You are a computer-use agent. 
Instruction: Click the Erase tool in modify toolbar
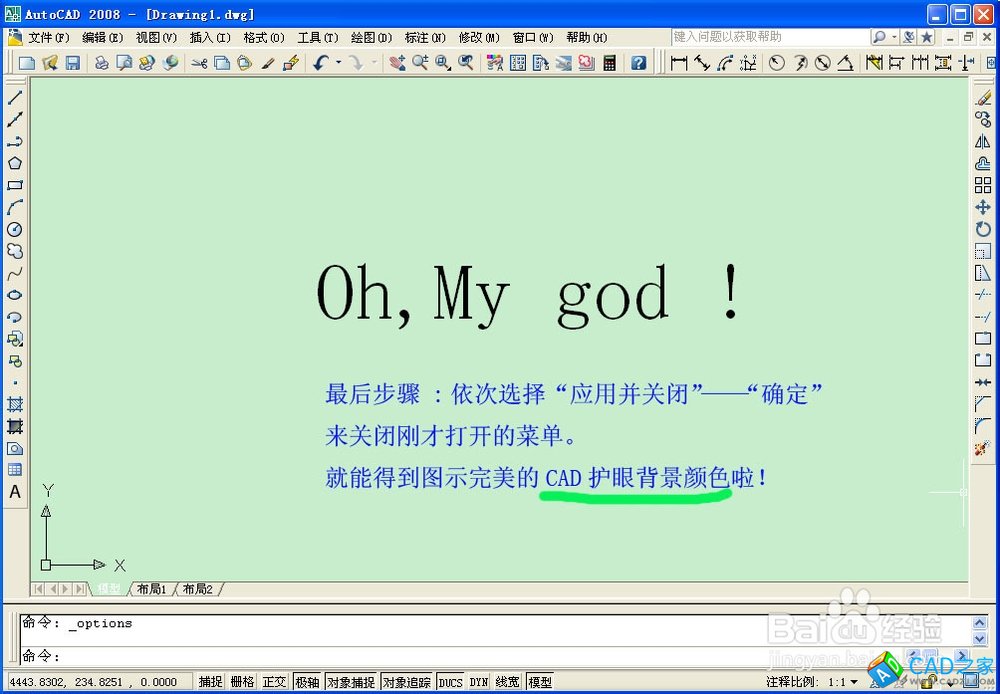(982, 98)
